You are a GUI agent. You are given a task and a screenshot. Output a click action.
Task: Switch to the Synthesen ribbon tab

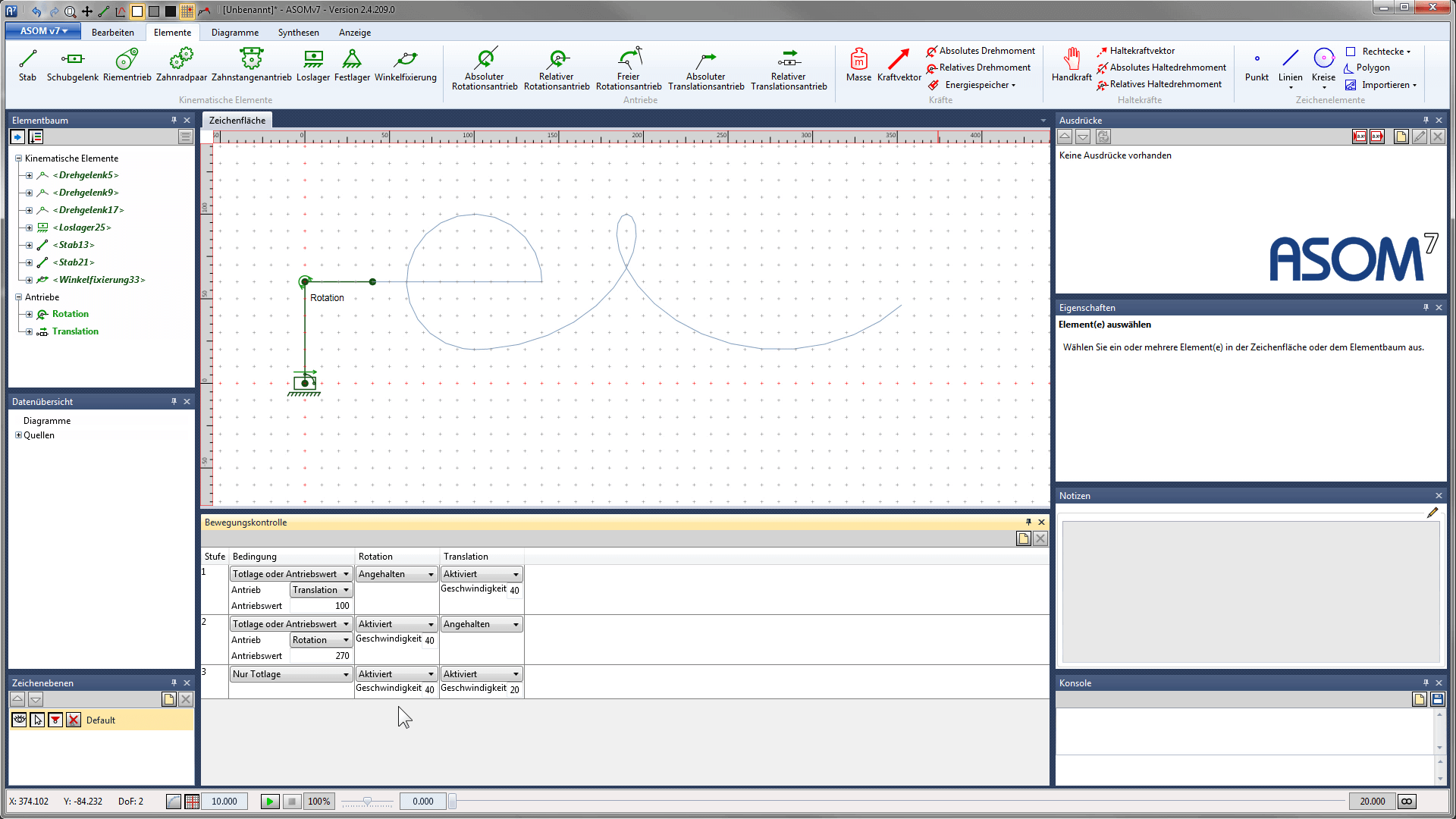[299, 33]
